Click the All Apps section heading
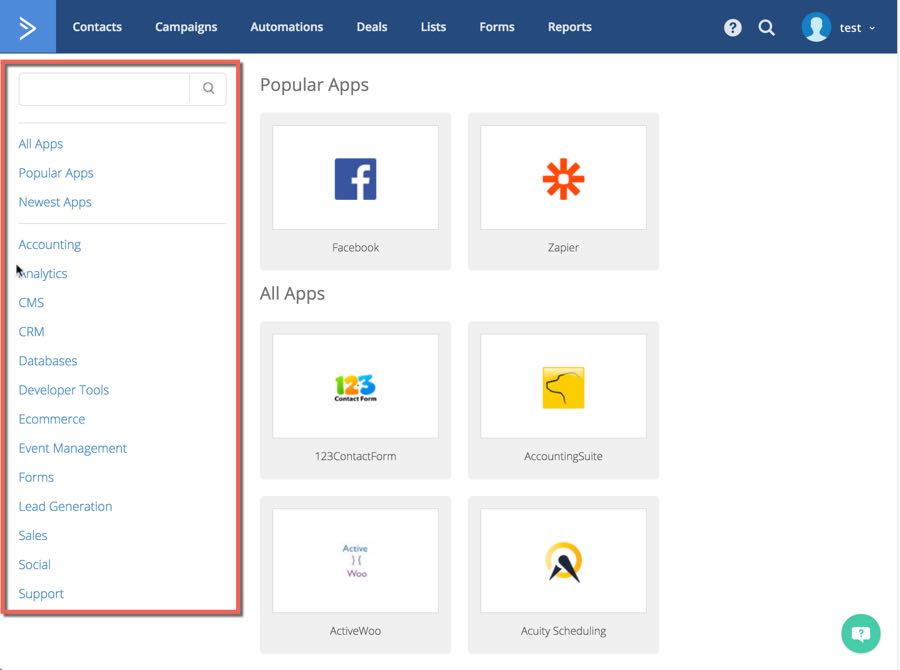This screenshot has height=670, width=900. (292, 294)
